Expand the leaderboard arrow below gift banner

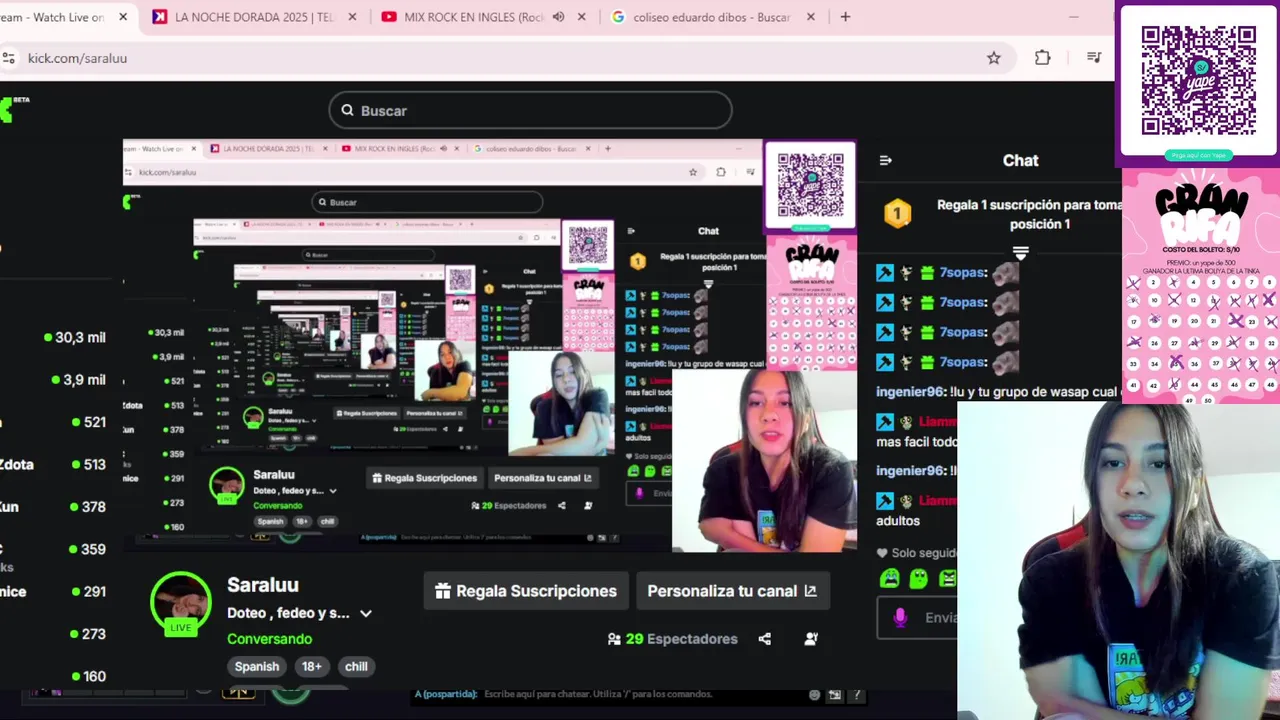1020,252
